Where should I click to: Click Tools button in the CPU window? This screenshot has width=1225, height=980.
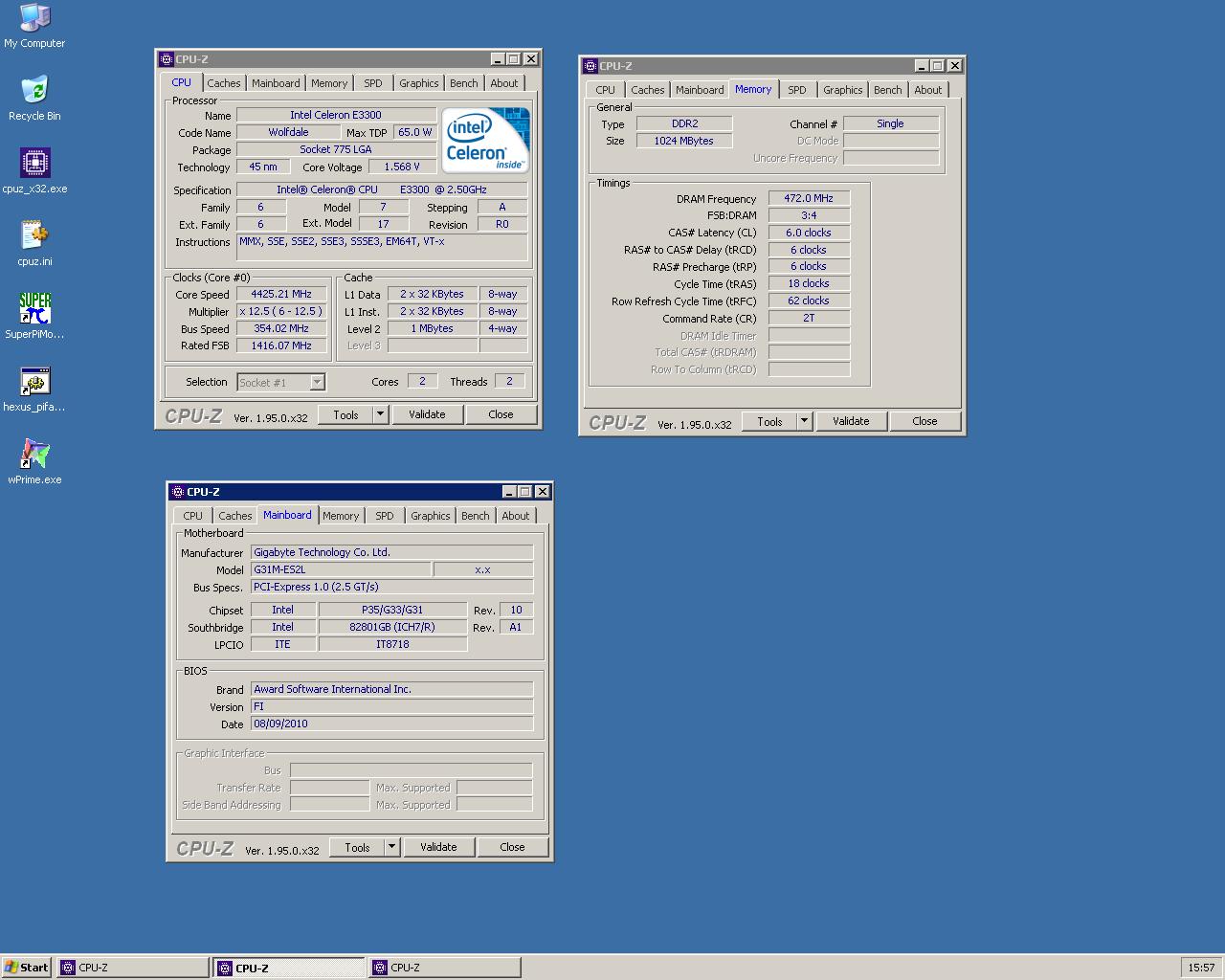(x=345, y=414)
